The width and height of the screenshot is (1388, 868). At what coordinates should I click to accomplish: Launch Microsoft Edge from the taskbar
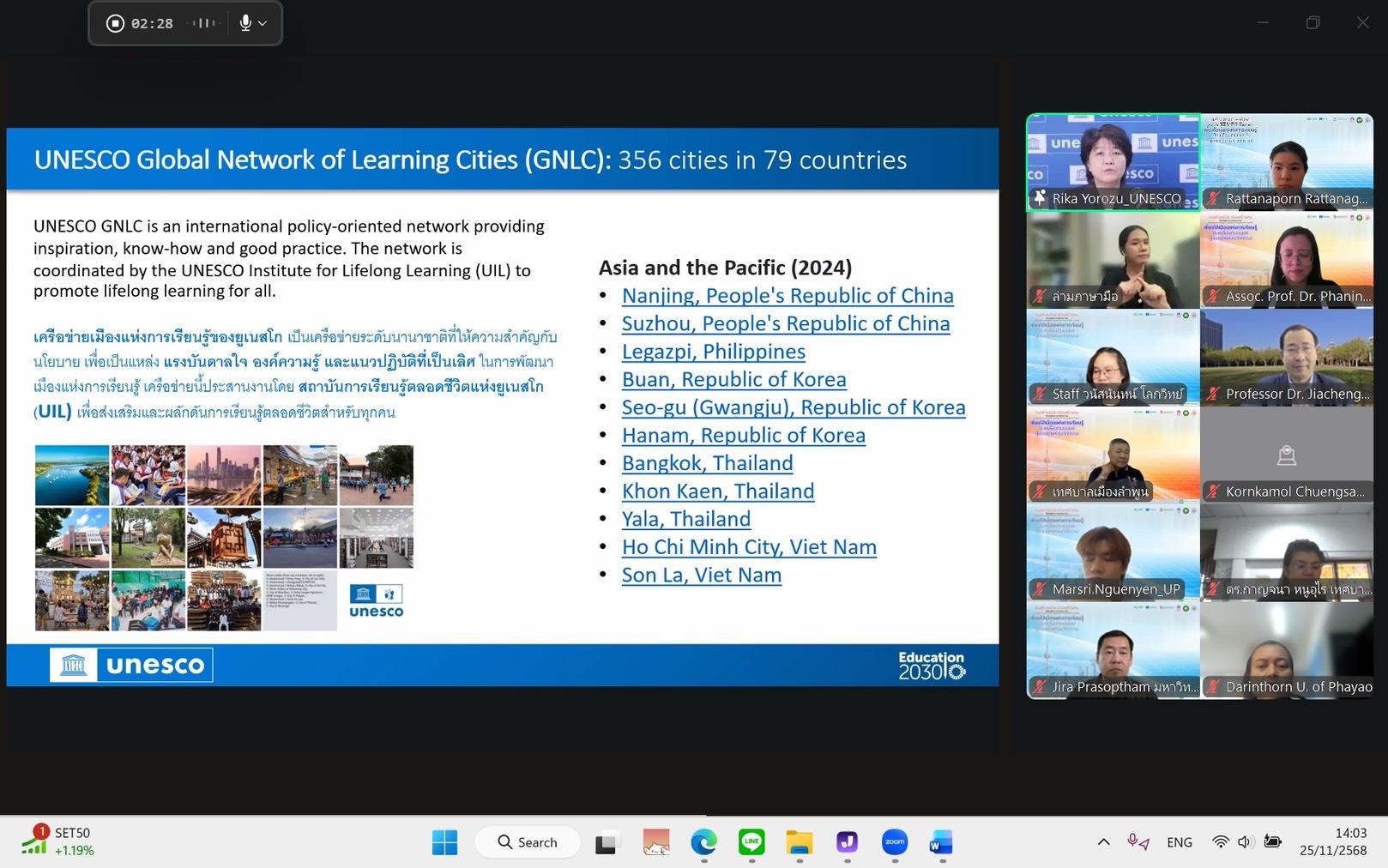click(703, 842)
